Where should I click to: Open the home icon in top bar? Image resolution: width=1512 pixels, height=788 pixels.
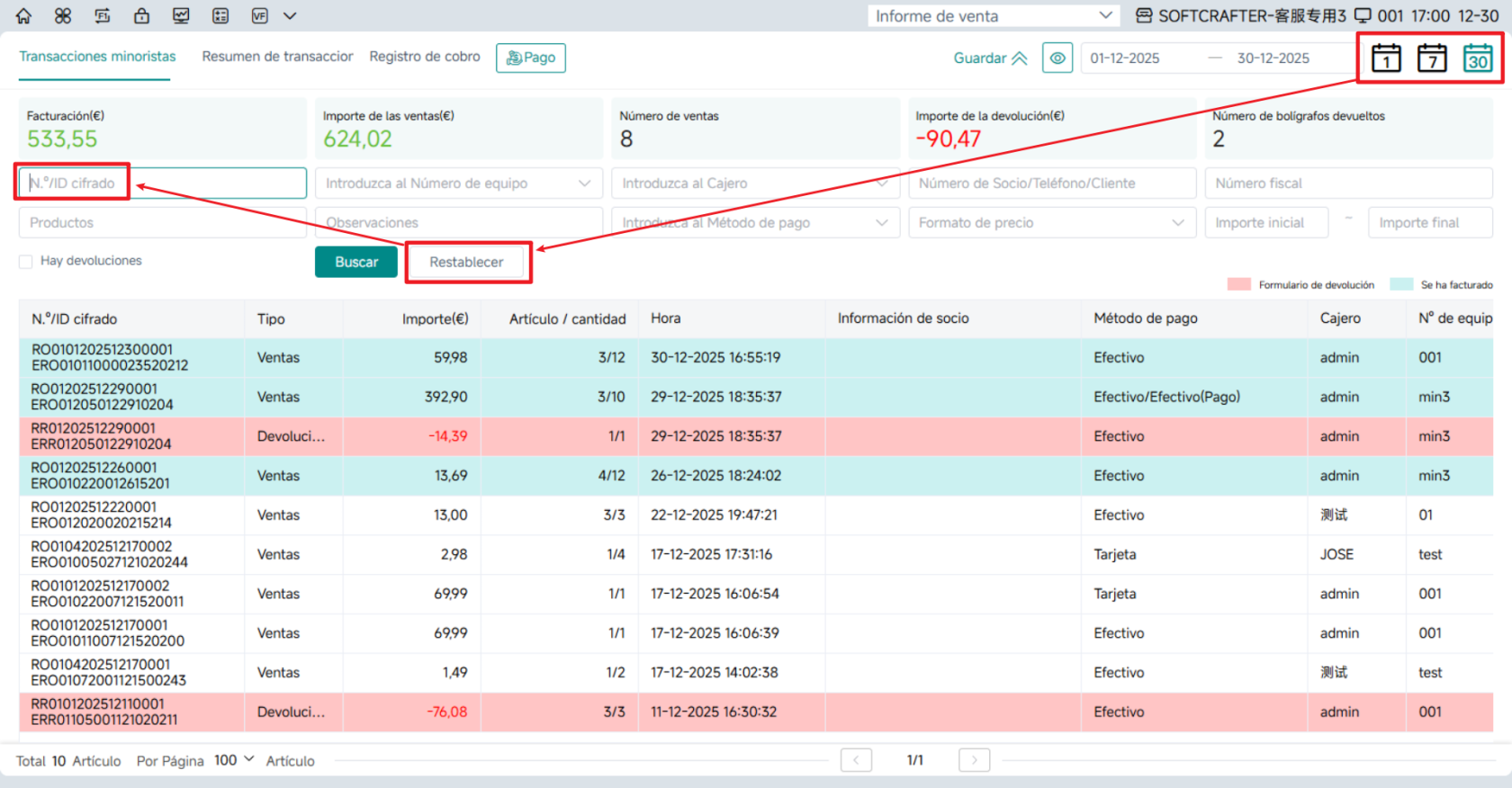(24, 15)
